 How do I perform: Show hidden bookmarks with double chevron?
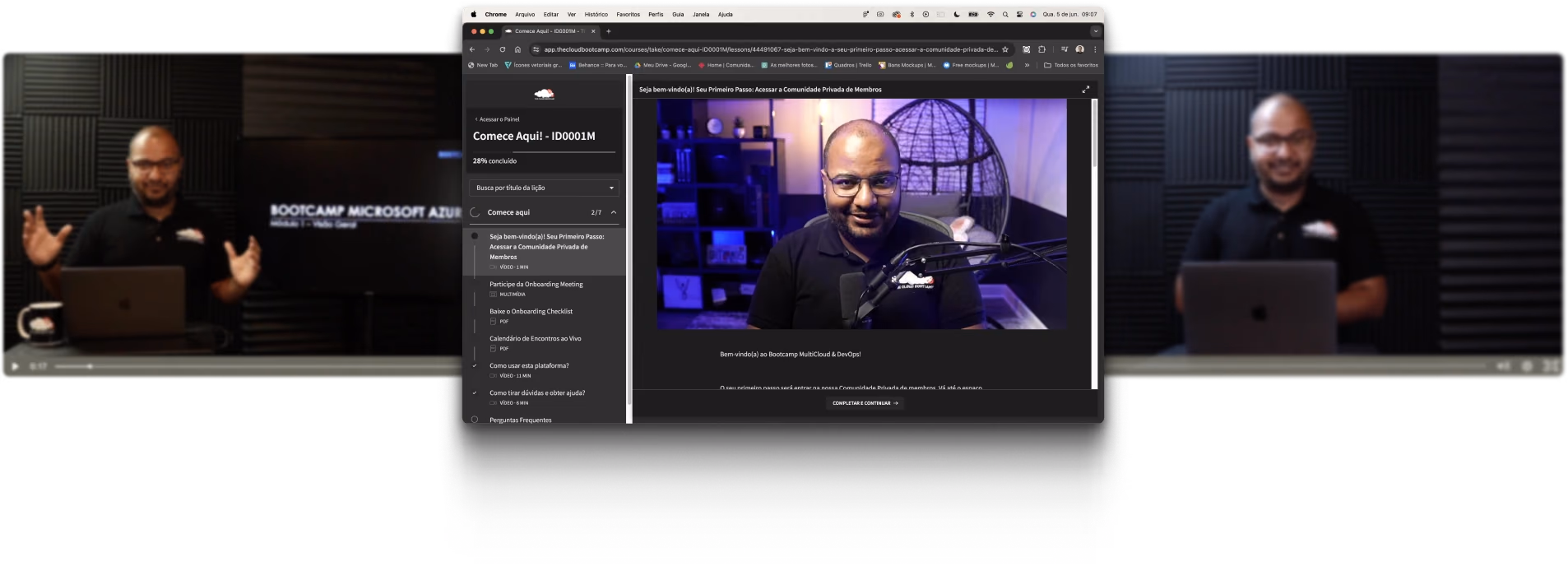pos(1027,65)
